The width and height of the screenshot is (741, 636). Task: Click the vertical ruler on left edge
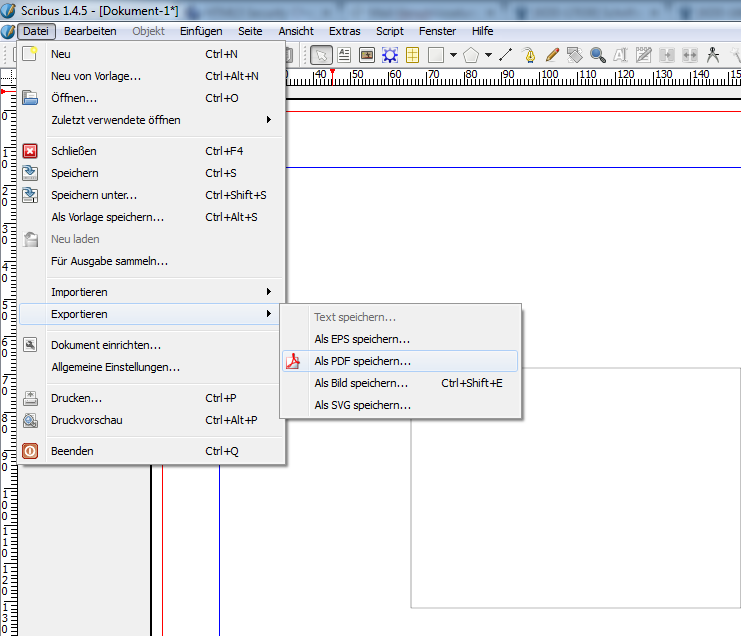(x=9, y=359)
